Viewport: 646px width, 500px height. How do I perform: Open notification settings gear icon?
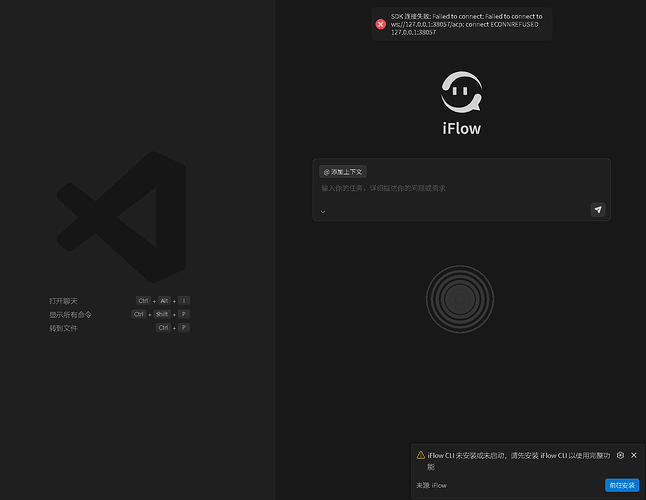pos(620,455)
